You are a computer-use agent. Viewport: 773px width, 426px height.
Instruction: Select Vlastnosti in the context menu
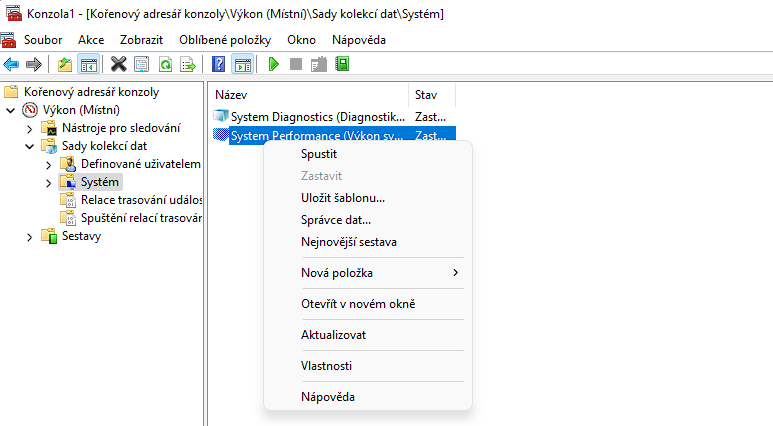click(326, 366)
